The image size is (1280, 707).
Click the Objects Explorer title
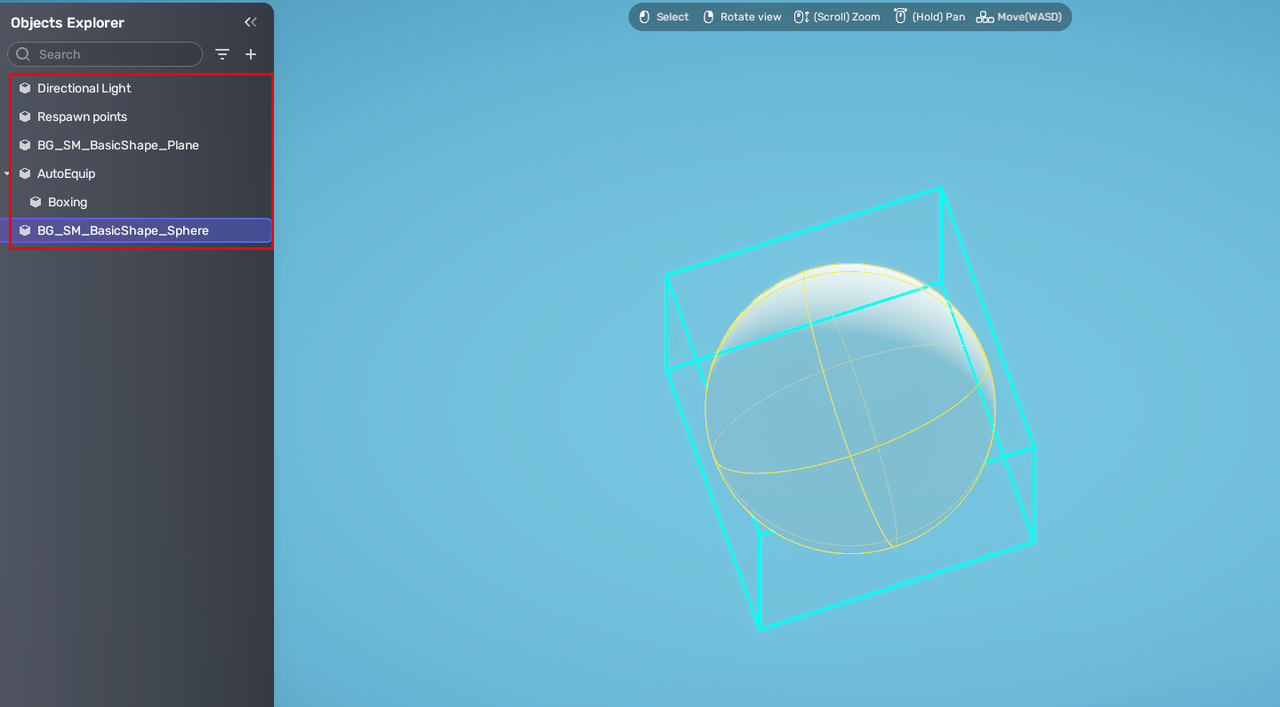[x=68, y=23]
